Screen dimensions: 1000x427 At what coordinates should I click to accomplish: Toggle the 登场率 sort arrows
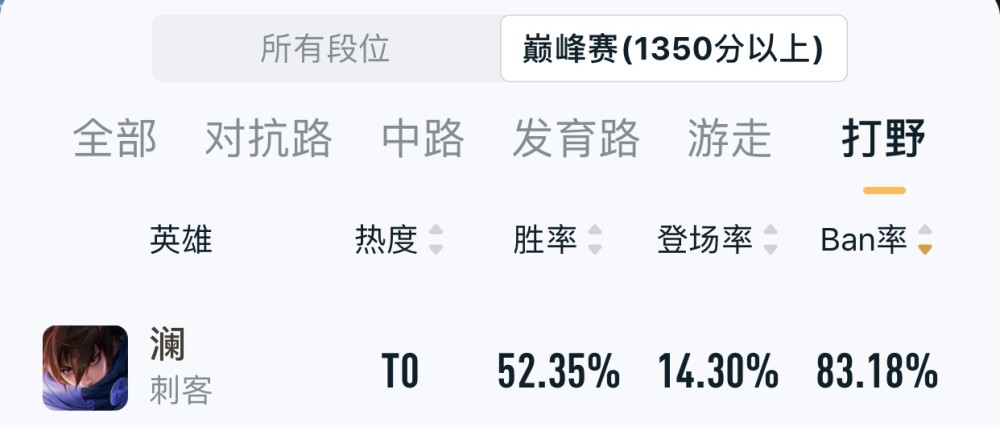770,240
